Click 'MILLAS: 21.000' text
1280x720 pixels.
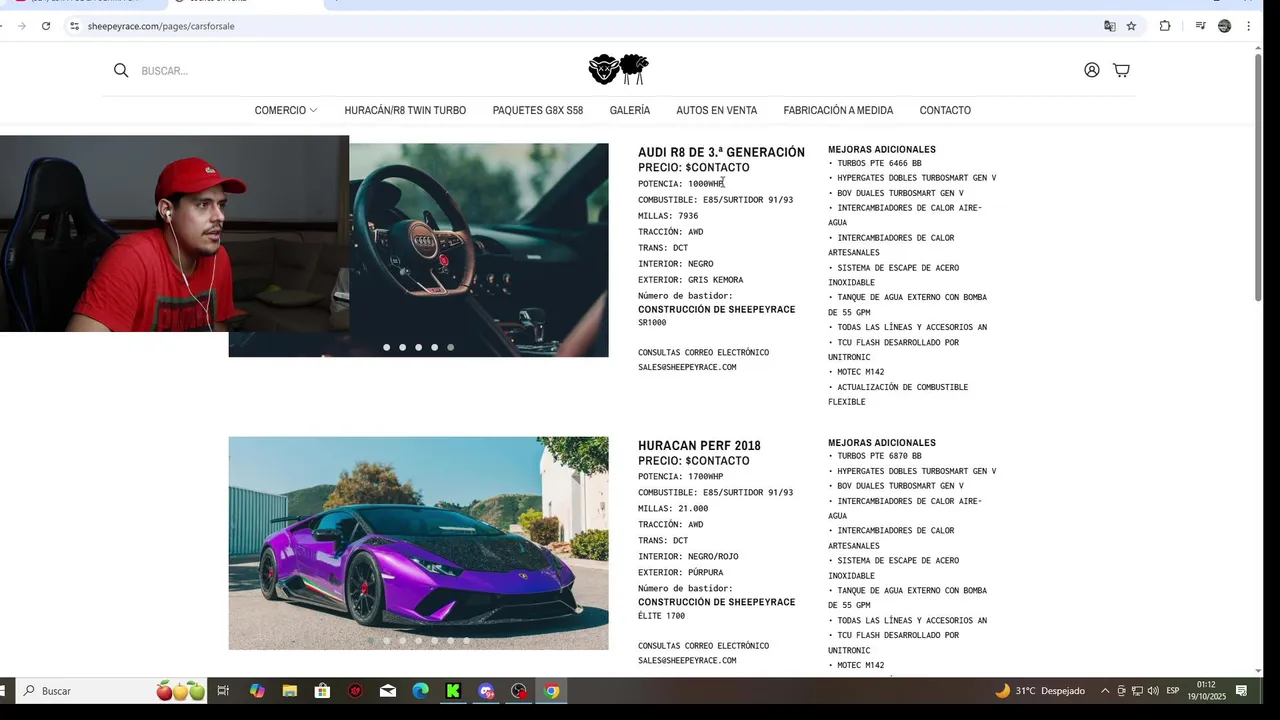[673, 508]
